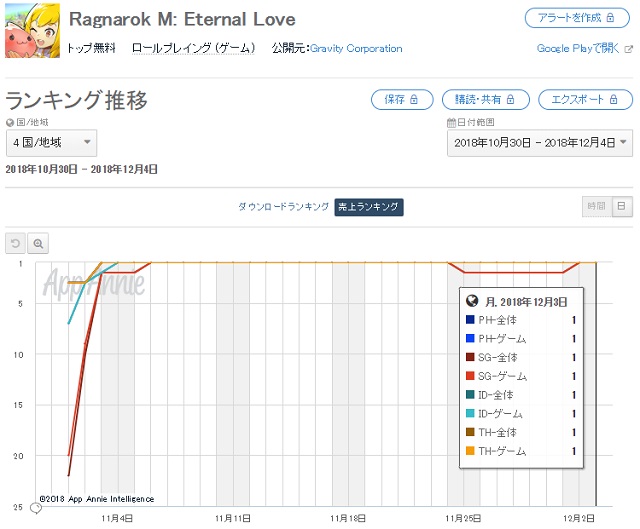The image size is (640, 529).
Task: Click the SG-全体 dark red legend swatch
Action: pos(470,357)
